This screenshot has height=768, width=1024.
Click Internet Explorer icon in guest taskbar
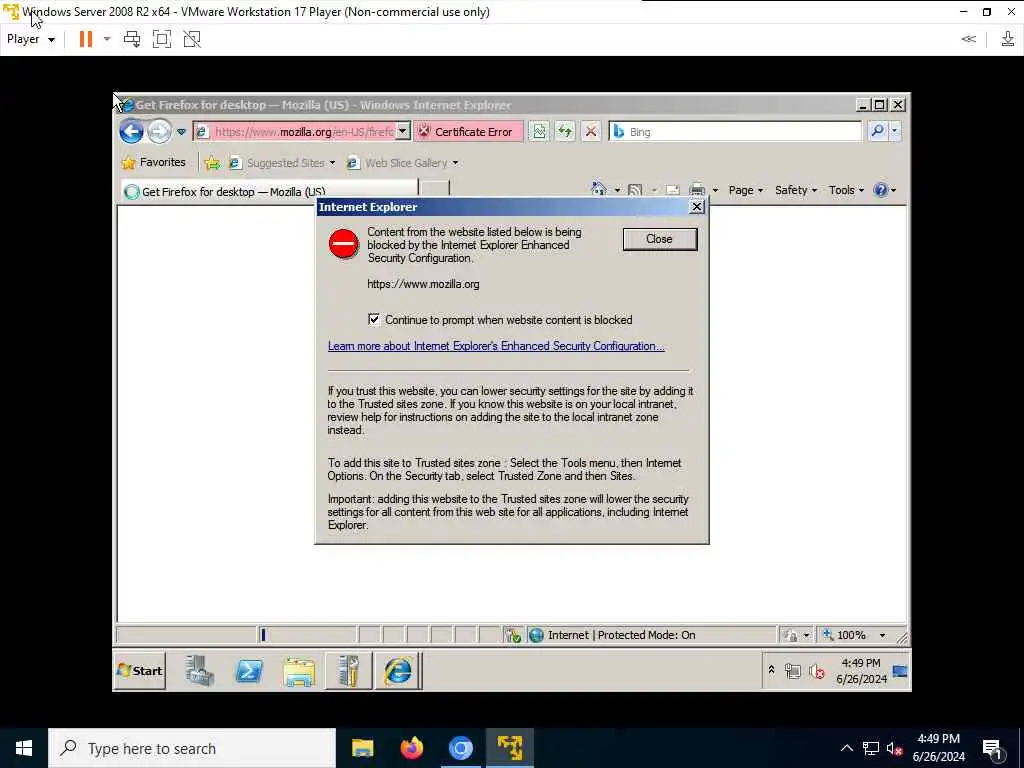pyautogui.click(x=398, y=671)
